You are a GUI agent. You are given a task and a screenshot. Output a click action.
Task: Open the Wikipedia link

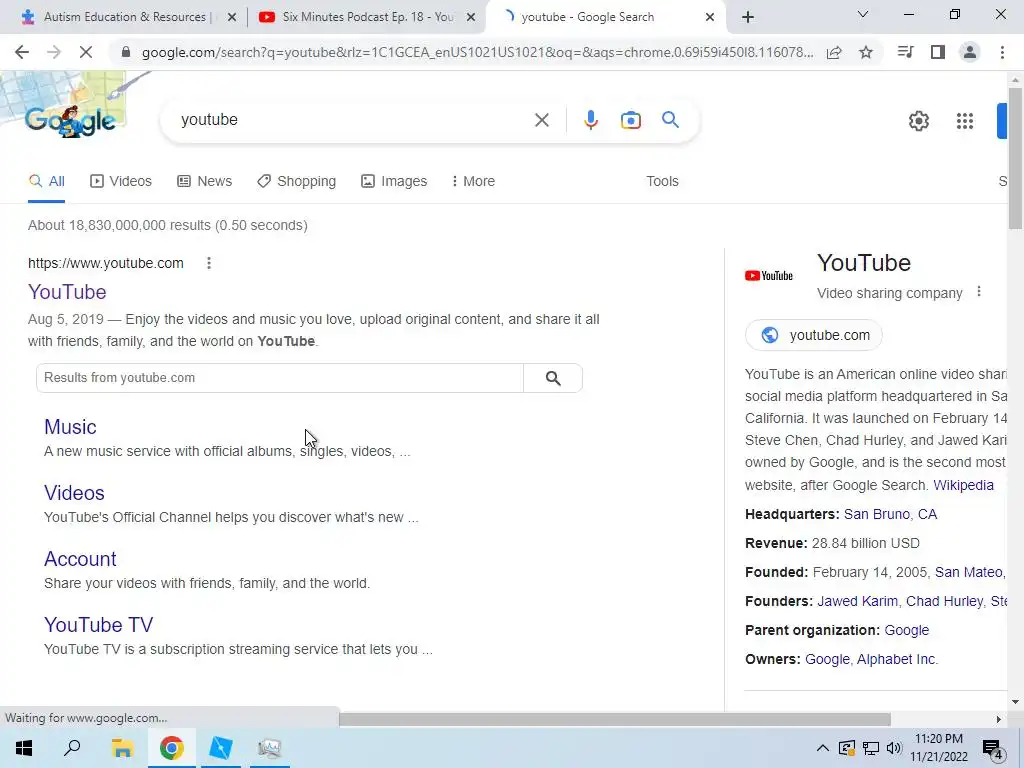(963, 485)
